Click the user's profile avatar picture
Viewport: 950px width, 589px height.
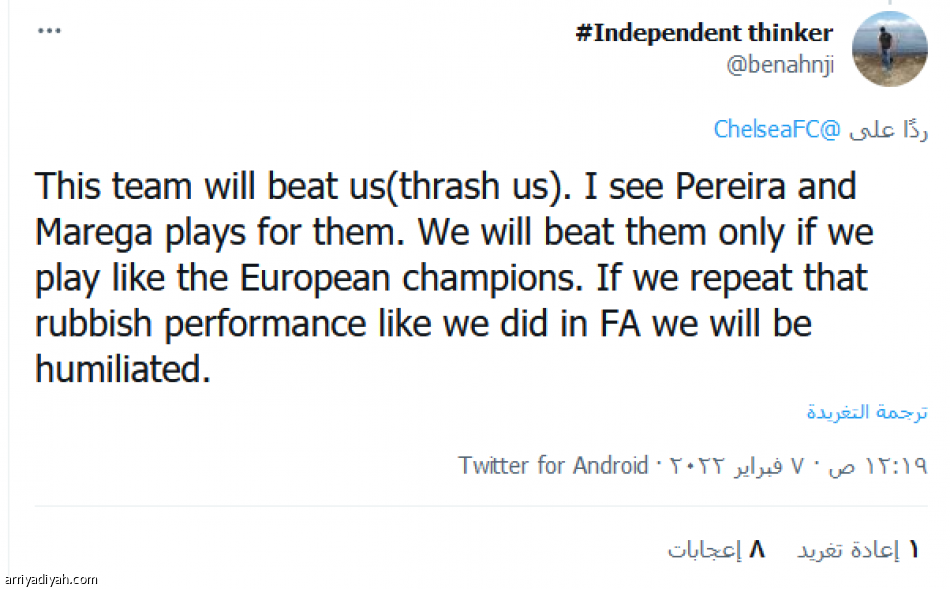point(888,49)
